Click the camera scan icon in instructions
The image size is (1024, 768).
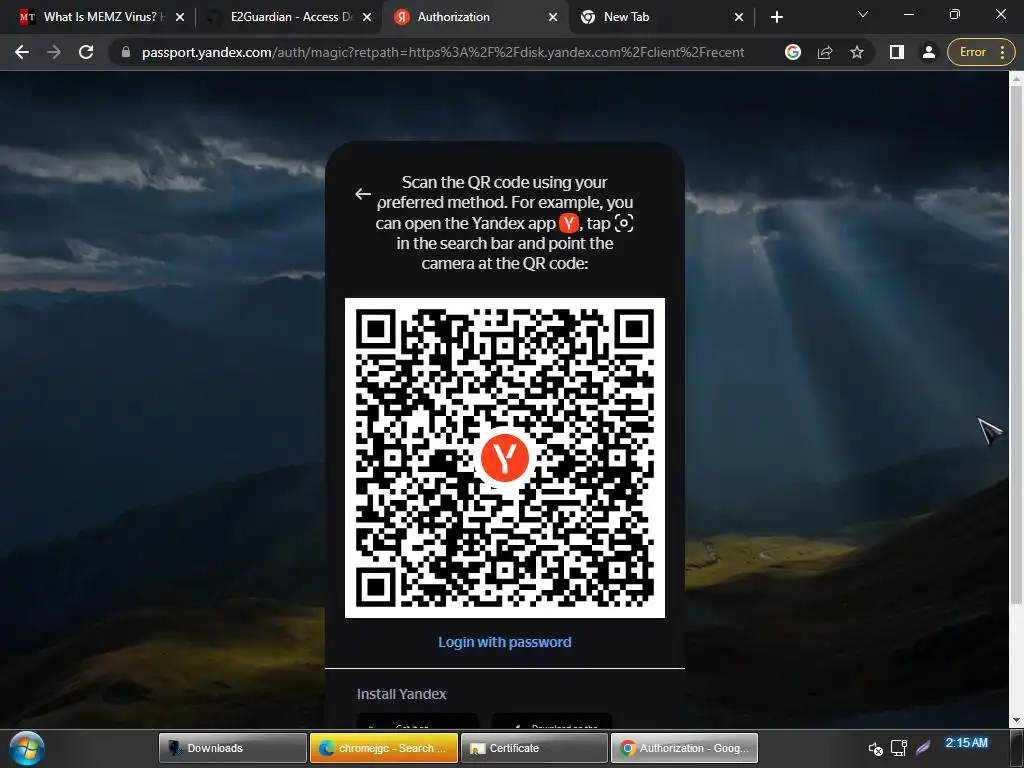pyautogui.click(x=624, y=223)
